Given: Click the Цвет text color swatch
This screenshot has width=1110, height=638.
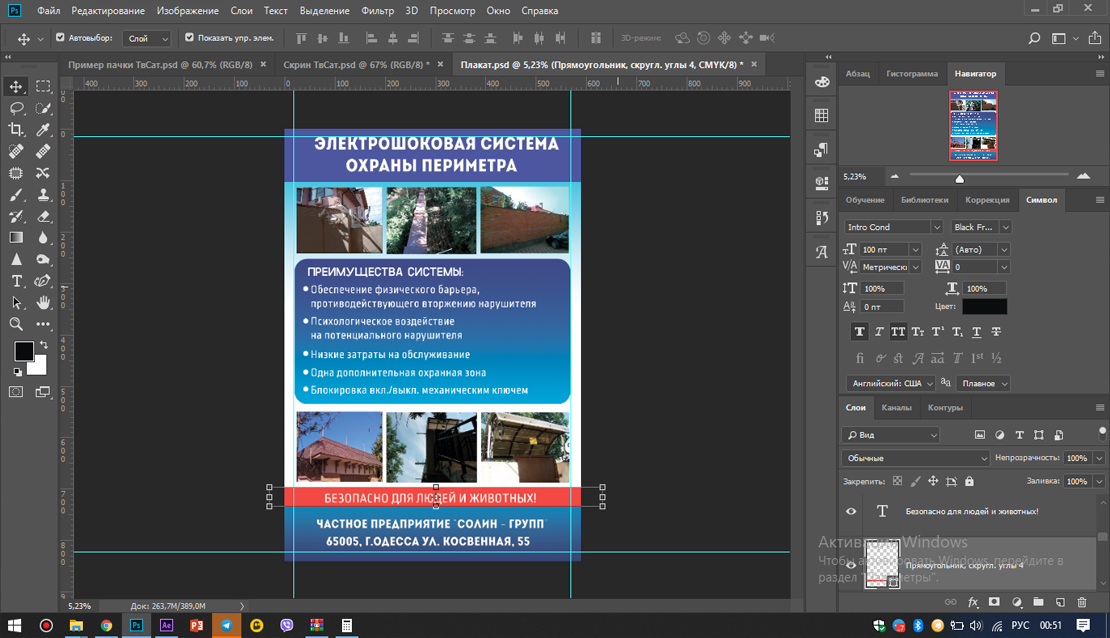Looking at the screenshot, I should (x=984, y=306).
